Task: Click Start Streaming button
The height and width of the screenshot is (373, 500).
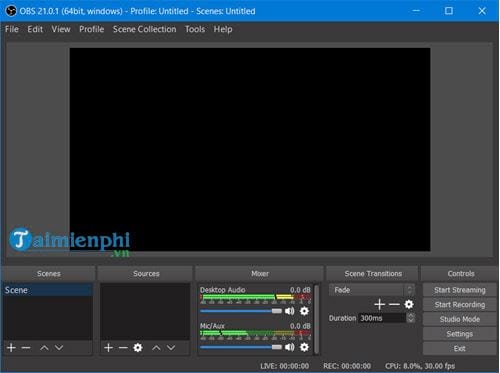Action: pos(460,290)
